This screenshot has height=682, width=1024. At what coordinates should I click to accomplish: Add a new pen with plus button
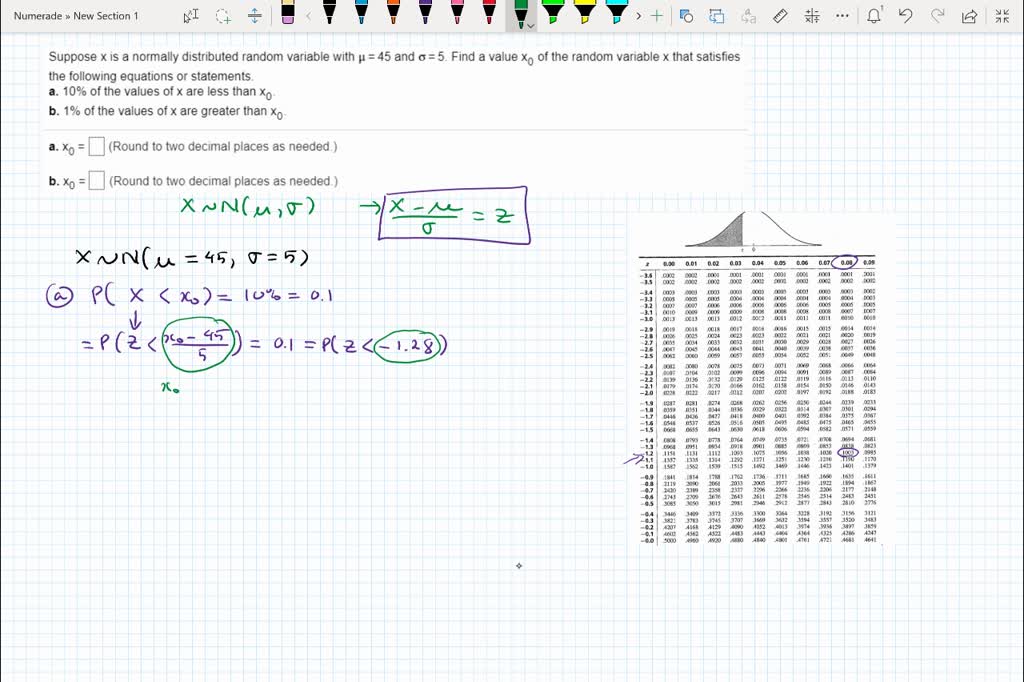pyautogui.click(x=656, y=16)
